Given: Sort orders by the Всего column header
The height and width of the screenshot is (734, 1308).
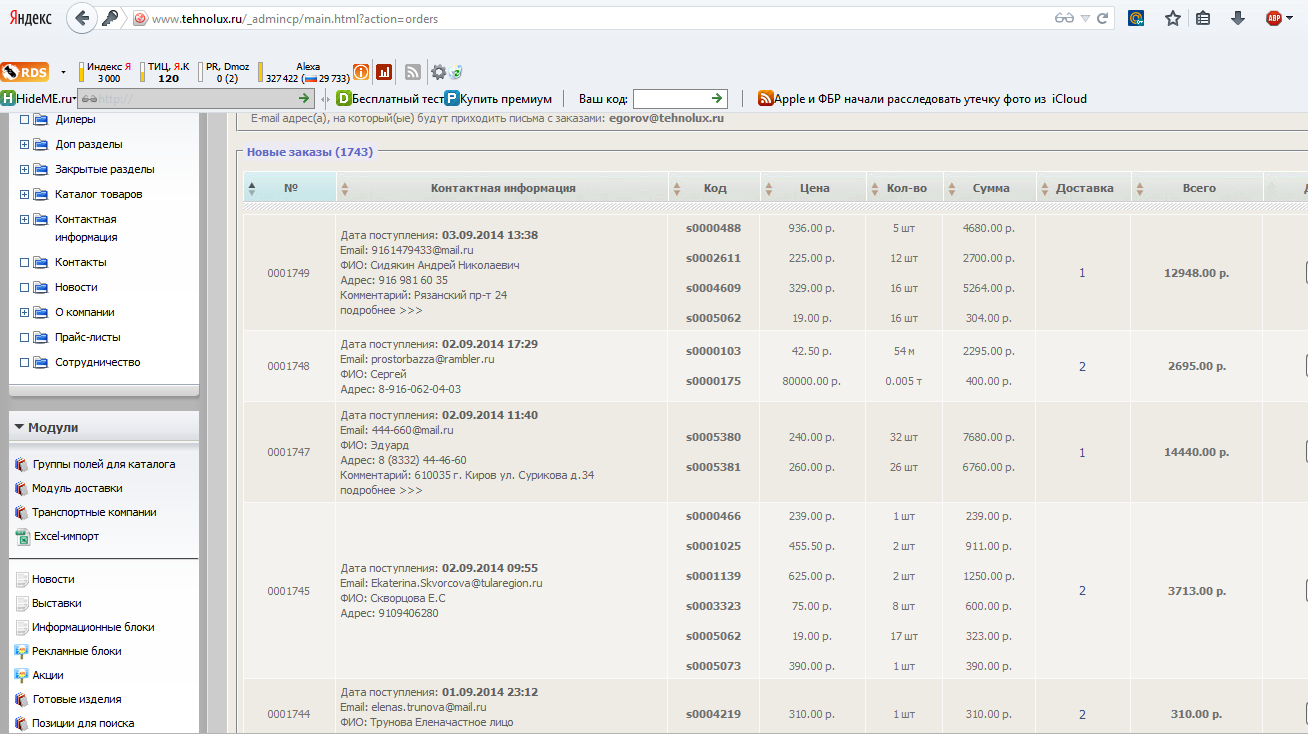Looking at the screenshot, I should 1199,188.
